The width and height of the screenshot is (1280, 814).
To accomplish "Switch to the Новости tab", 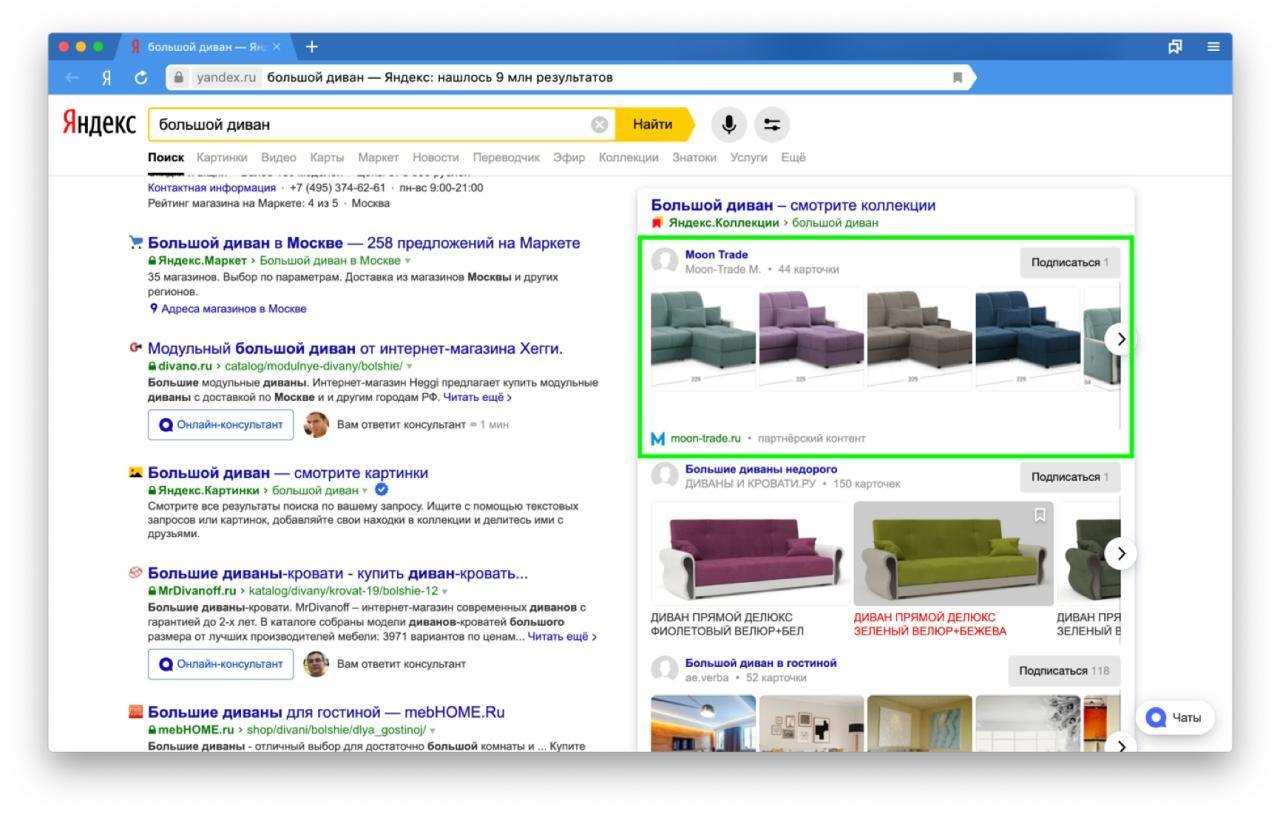I will coord(436,157).
